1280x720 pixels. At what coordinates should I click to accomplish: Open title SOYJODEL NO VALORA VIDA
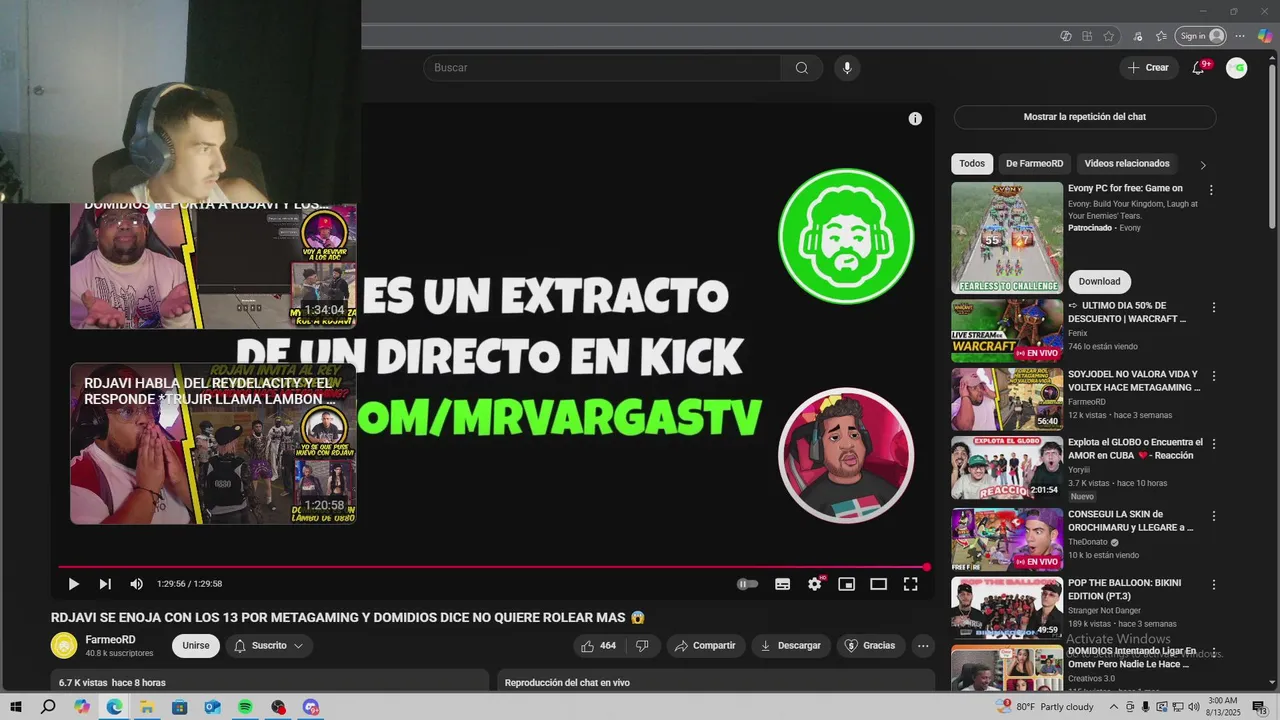tap(1134, 381)
